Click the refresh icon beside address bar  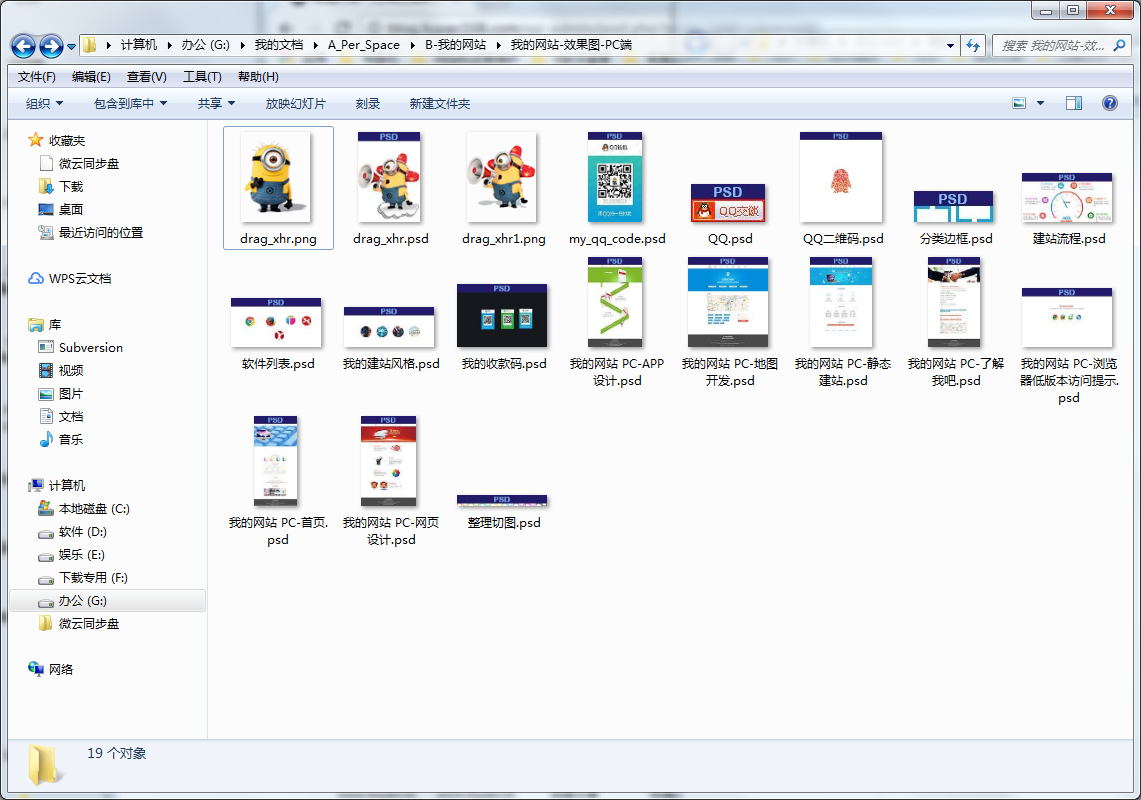click(974, 45)
